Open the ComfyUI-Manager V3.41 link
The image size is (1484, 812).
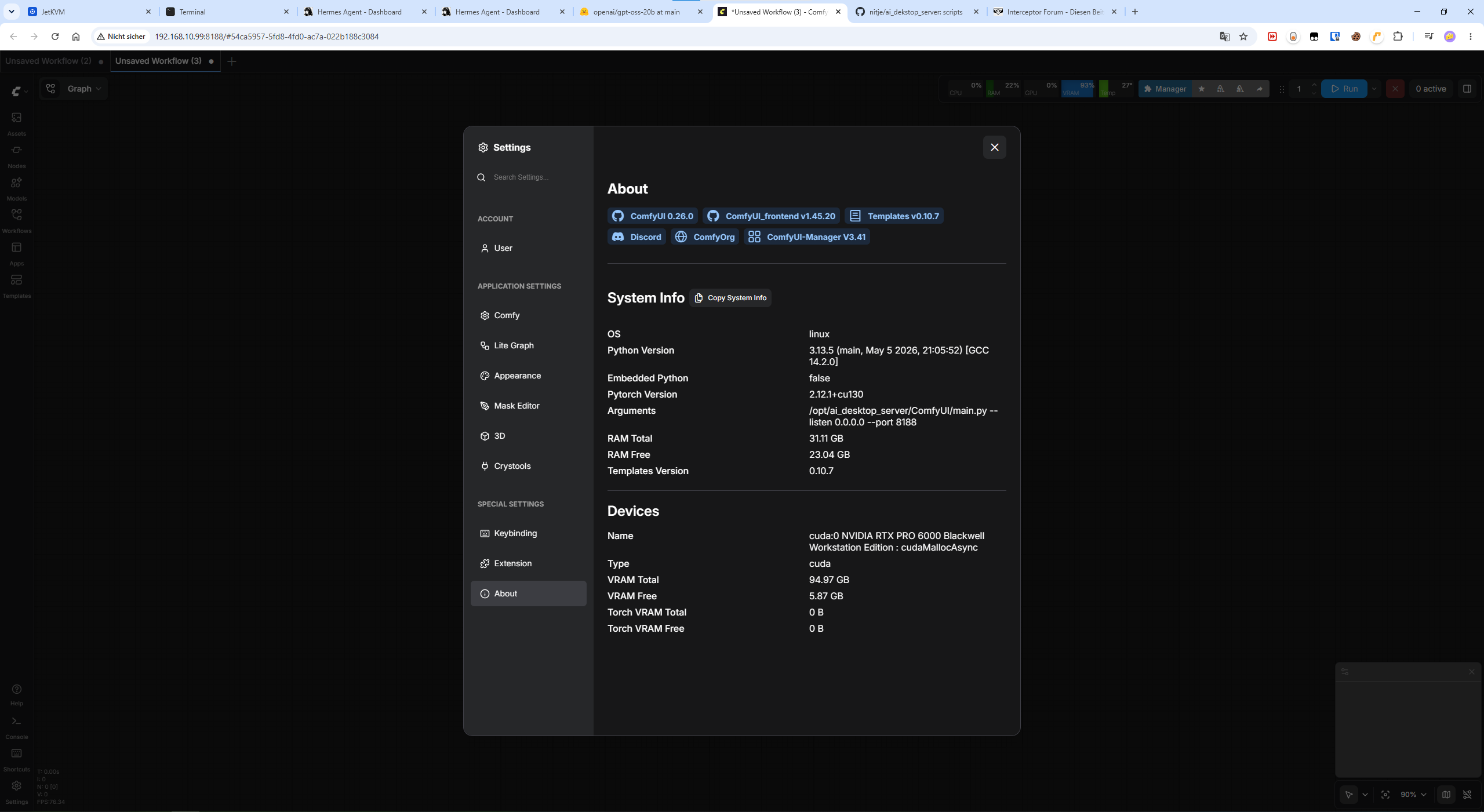(x=807, y=237)
